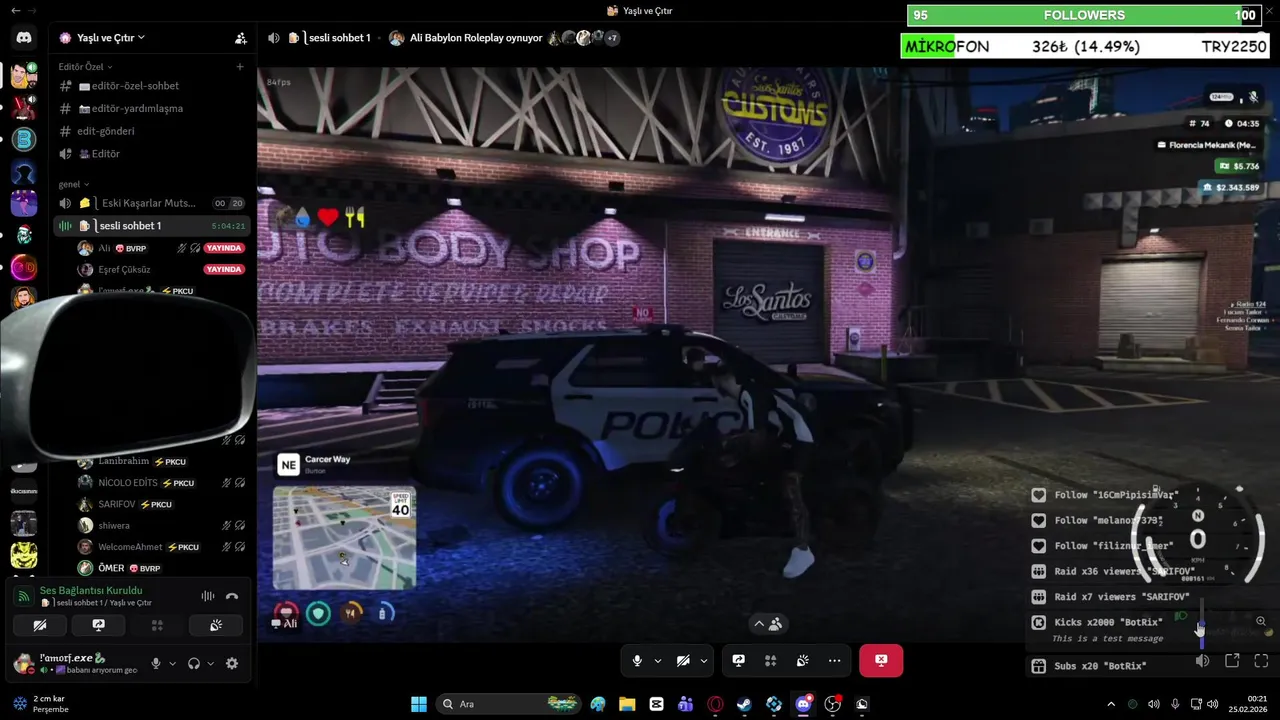Adjust the stream volume slider
Viewport: 1280px width, 720px height.
[1201, 625]
